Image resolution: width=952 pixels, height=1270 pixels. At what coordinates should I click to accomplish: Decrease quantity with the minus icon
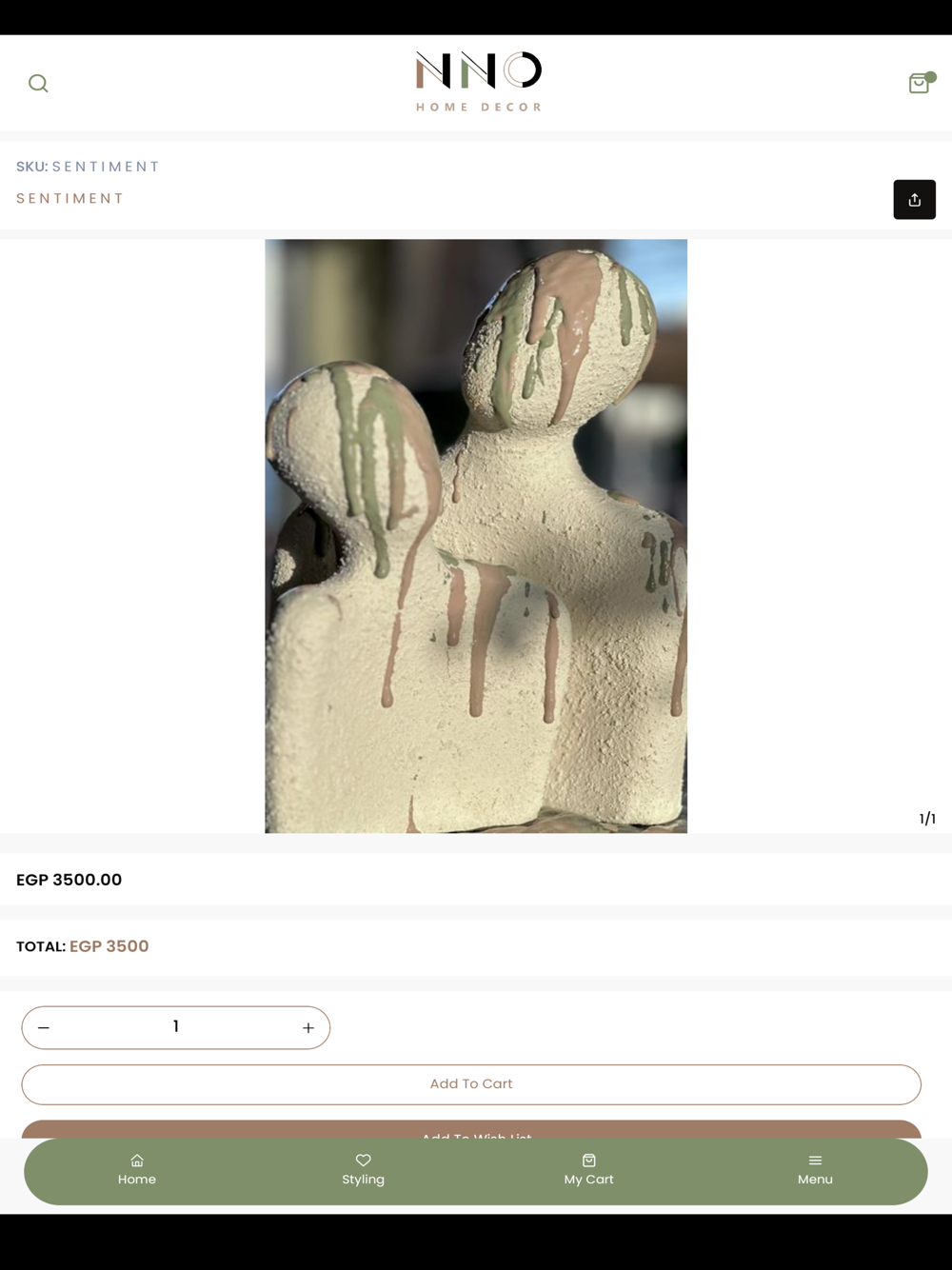click(x=44, y=1028)
